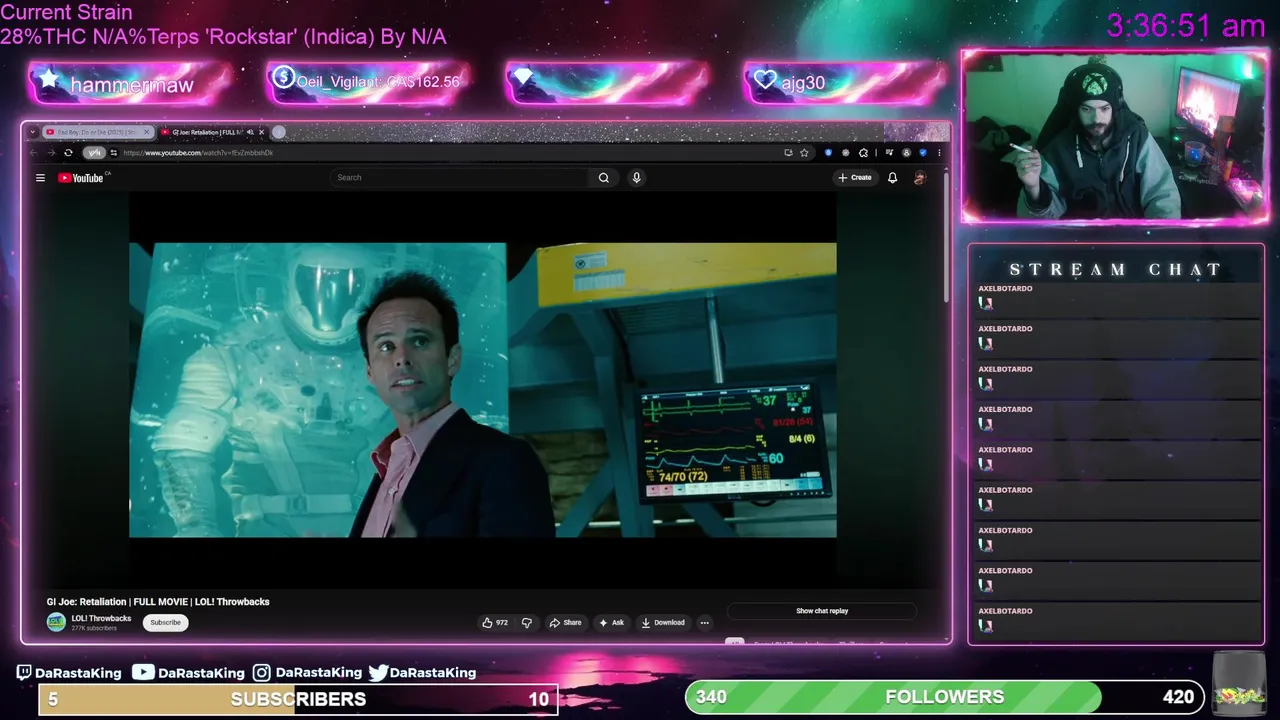
Task: Click the webcam overlay feed
Action: (x=1115, y=136)
